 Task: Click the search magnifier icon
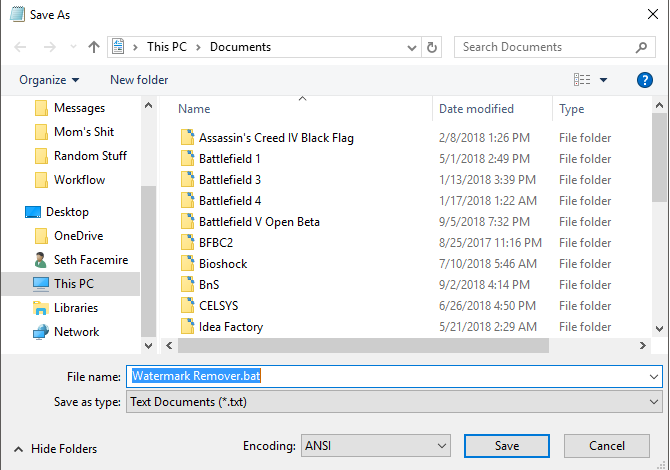coord(641,47)
